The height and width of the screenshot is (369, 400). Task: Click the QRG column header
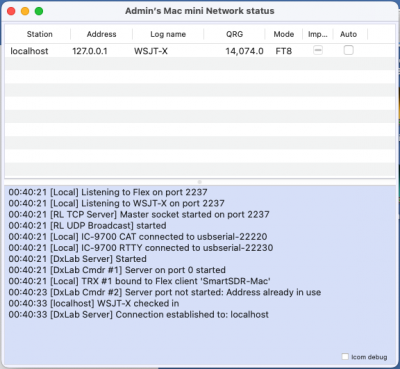point(234,34)
